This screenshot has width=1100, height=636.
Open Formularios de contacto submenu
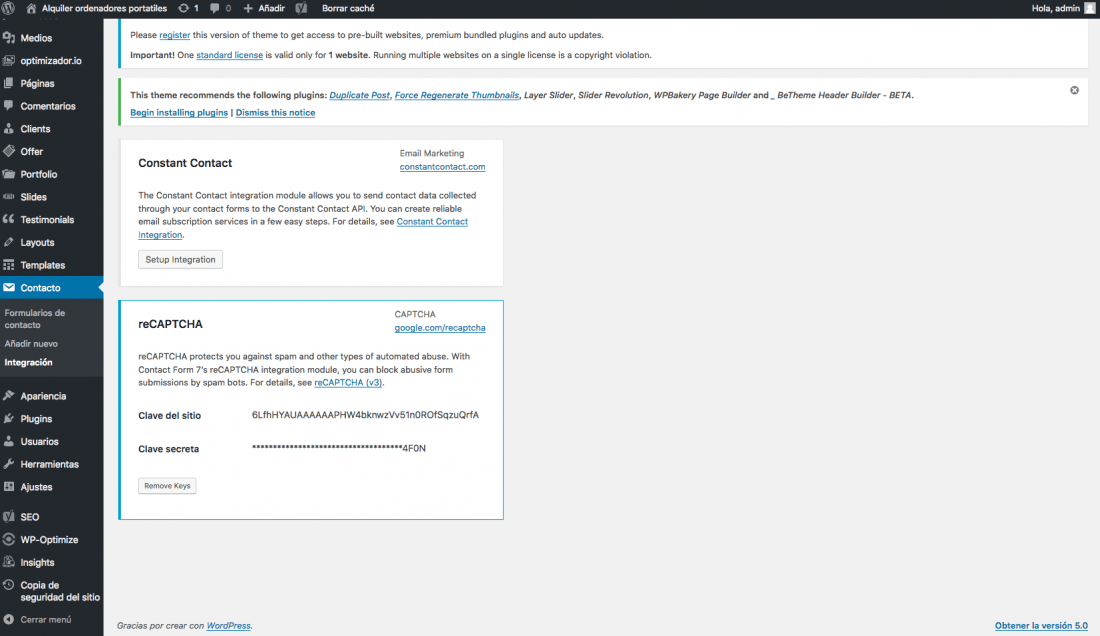[34, 318]
